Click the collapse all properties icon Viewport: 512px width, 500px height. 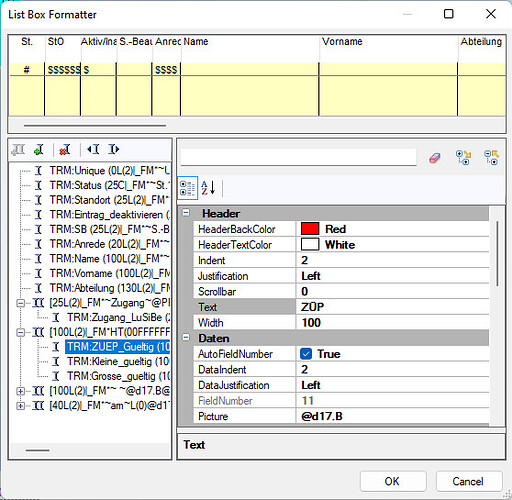492,157
